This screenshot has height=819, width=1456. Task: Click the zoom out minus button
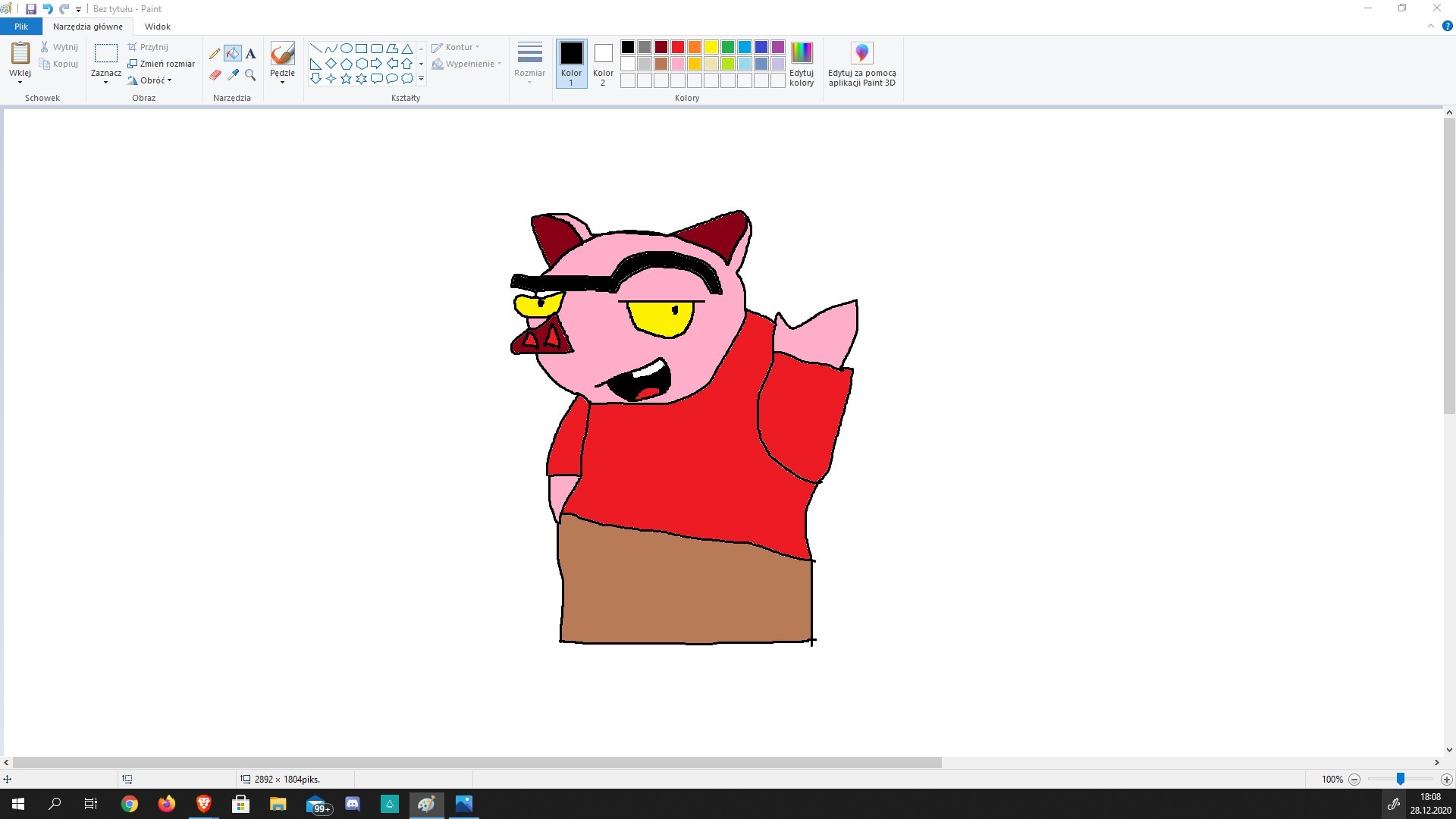coord(1354,780)
